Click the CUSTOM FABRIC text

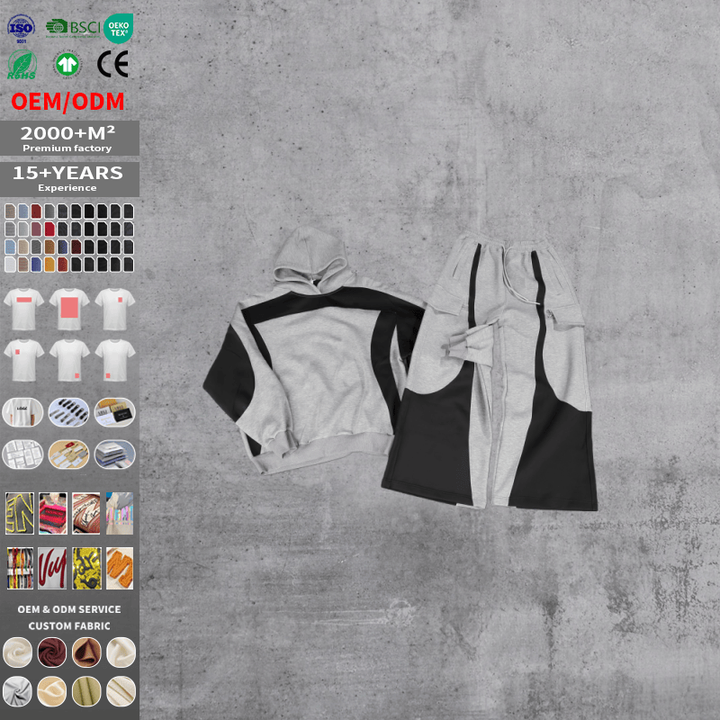[x=69, y=626]
